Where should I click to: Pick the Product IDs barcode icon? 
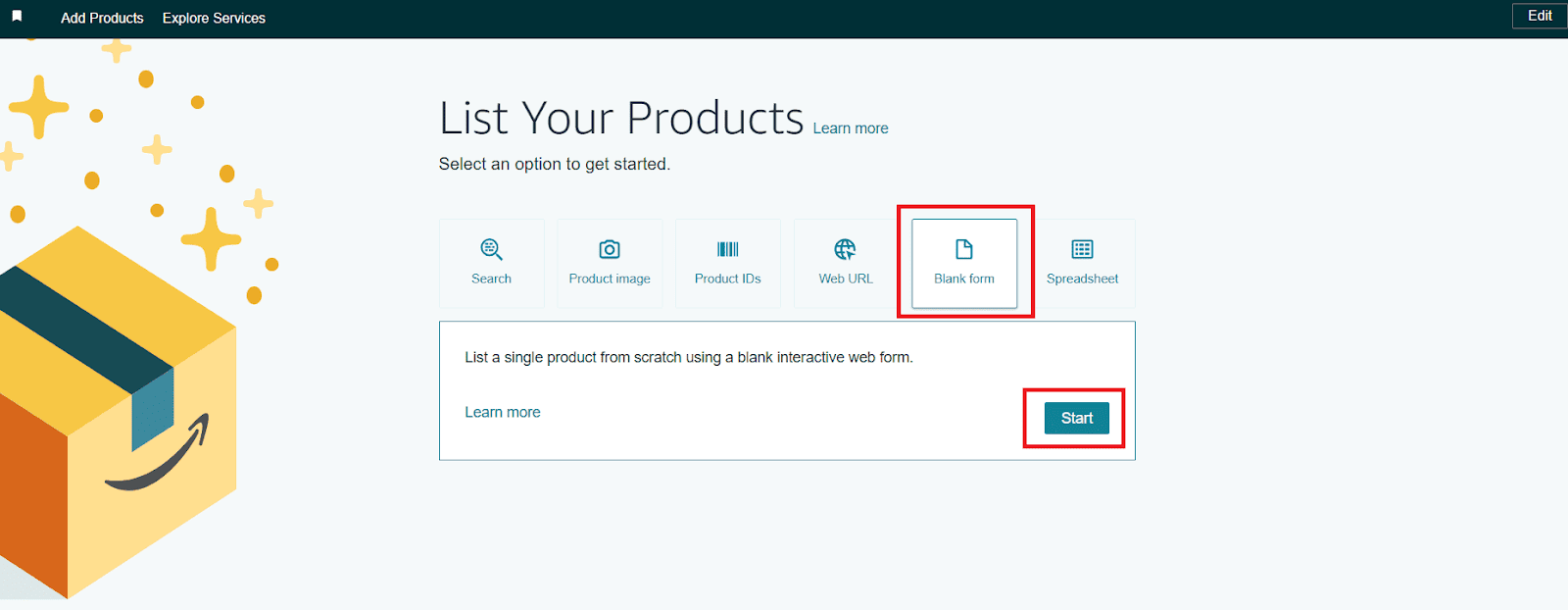pos(728,249)
